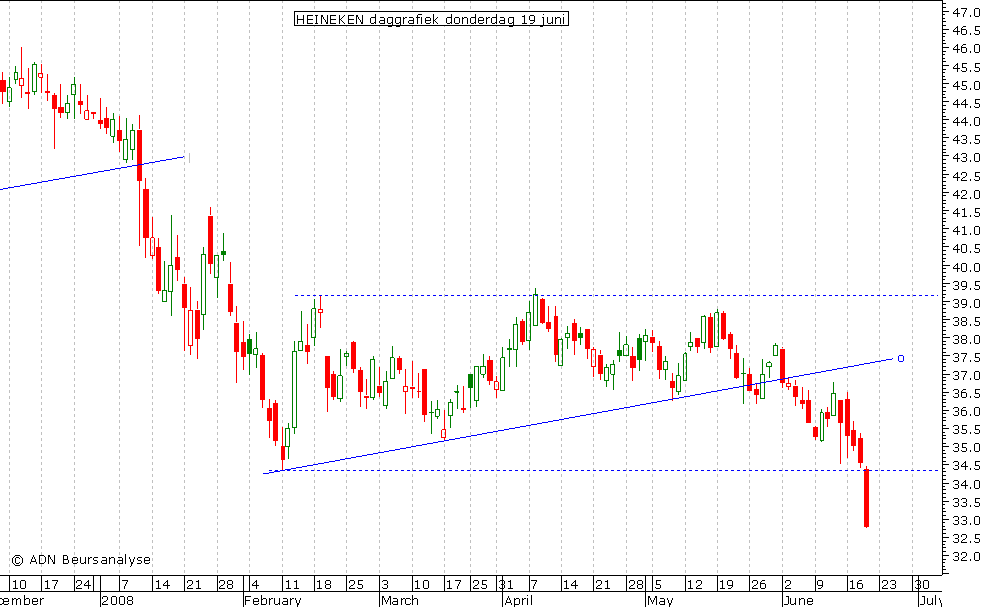
Task: Click date label 11 in February
Action: [x=292, y=584]
